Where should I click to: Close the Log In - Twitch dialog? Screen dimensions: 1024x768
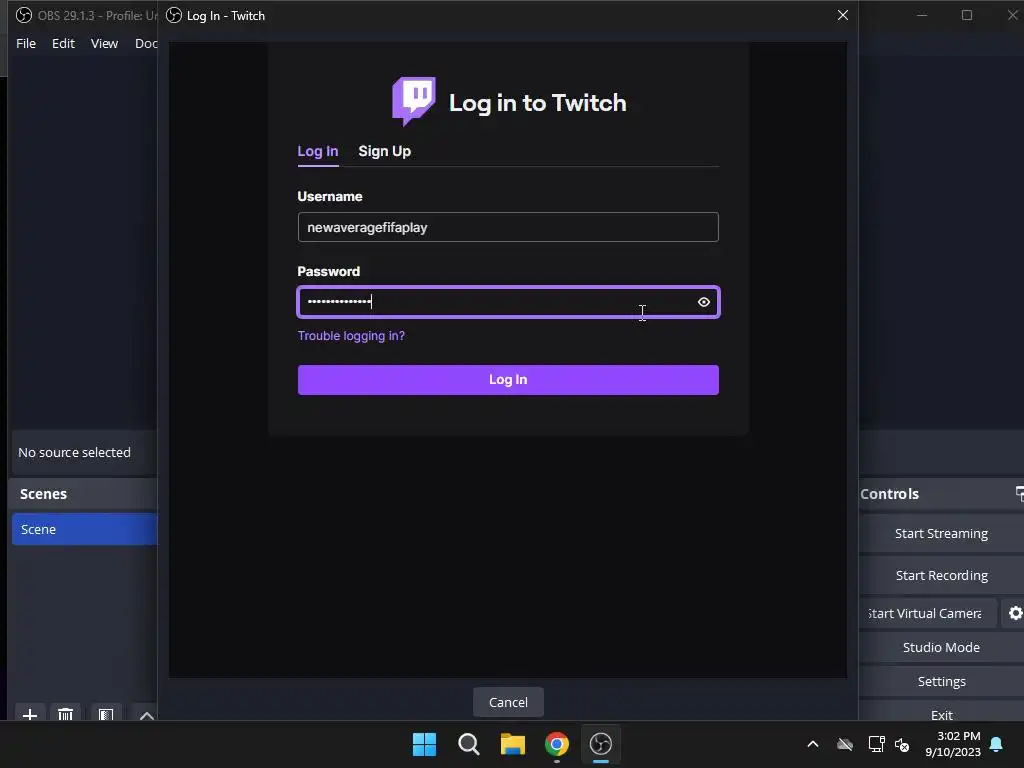tap(842, 15)
